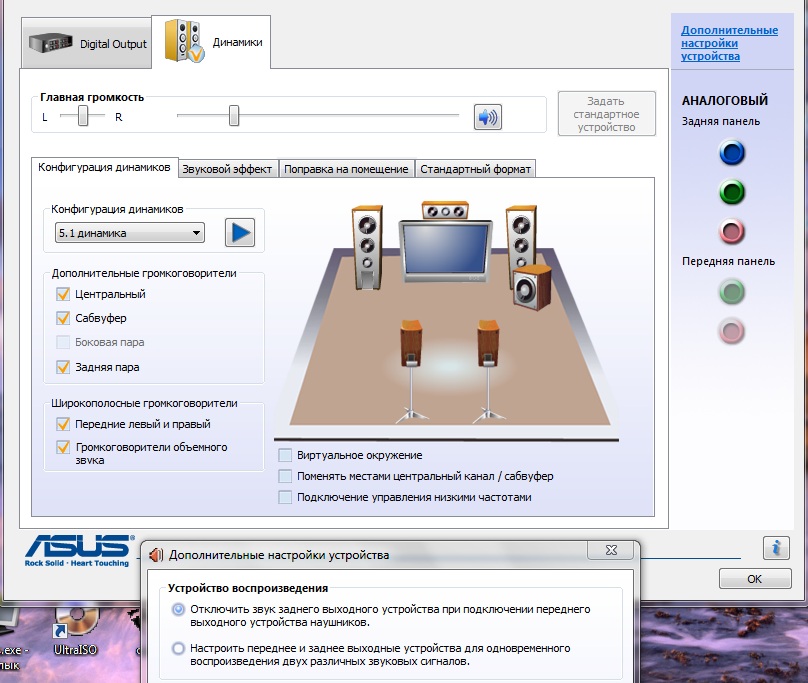Click the Задняя панель label
Screen dimensions: 808x683
point(720,122)
